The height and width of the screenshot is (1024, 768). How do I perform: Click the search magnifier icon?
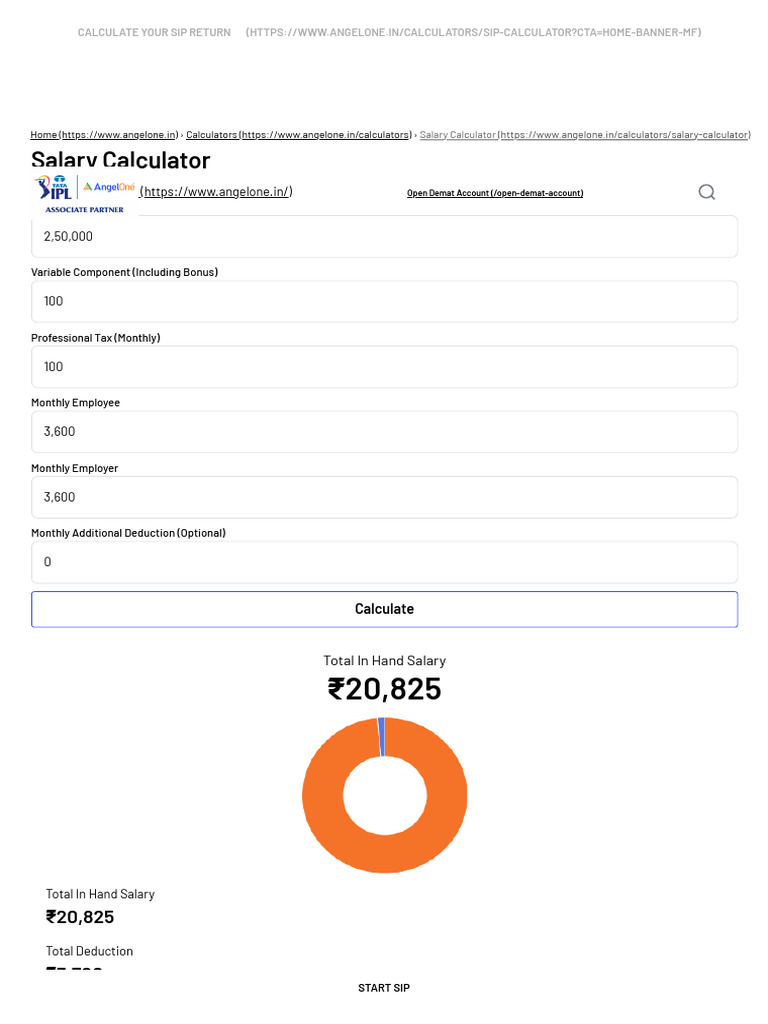point(706,192)
